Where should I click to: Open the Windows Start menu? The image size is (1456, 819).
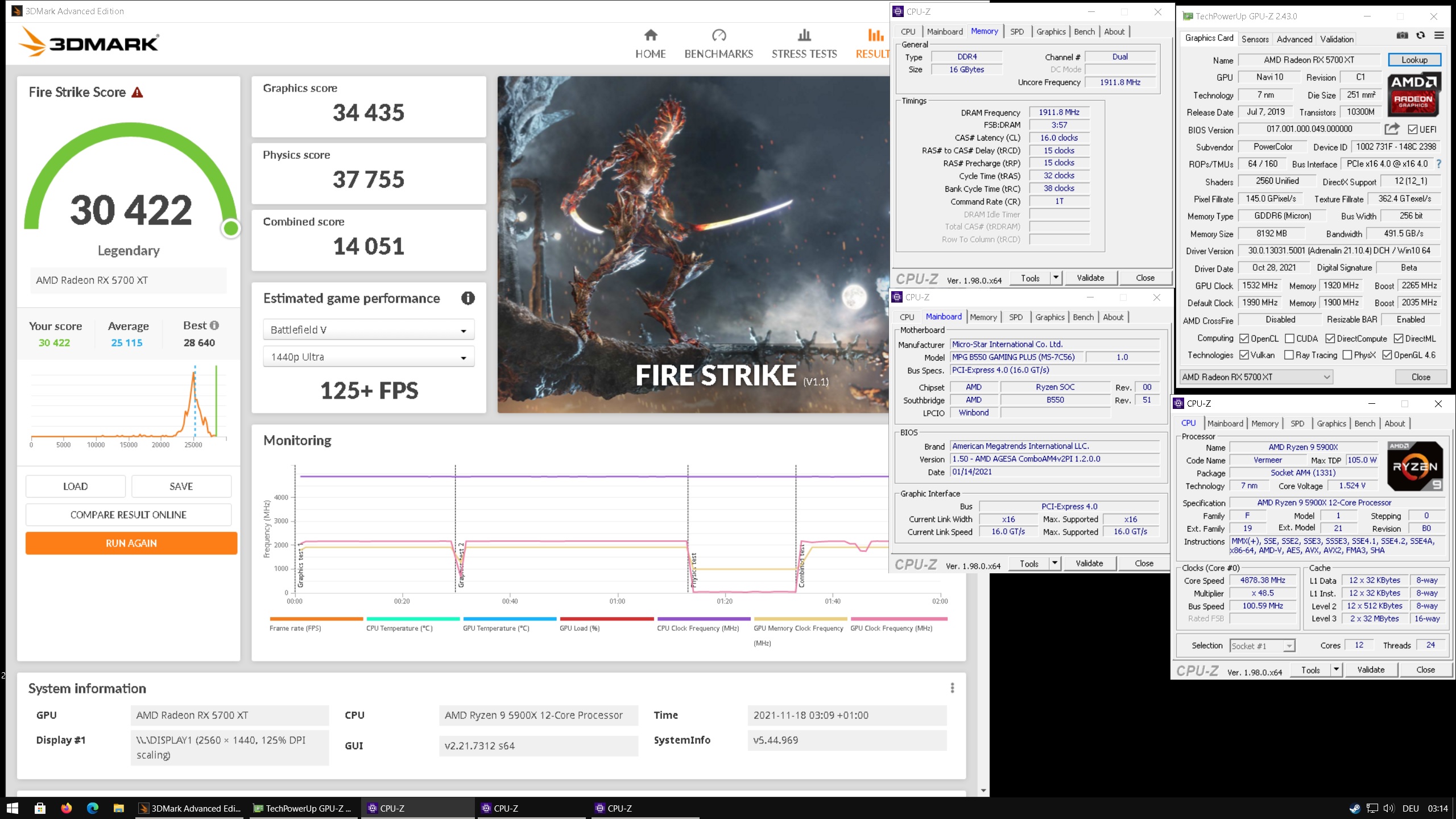(x=13, y=808)
